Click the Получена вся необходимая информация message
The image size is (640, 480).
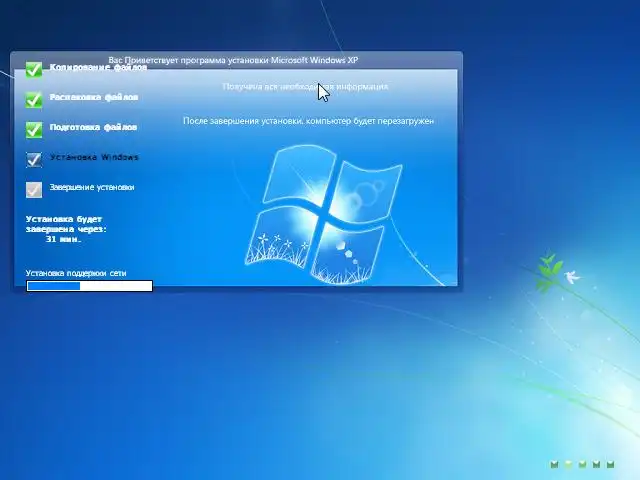point(305,87)
